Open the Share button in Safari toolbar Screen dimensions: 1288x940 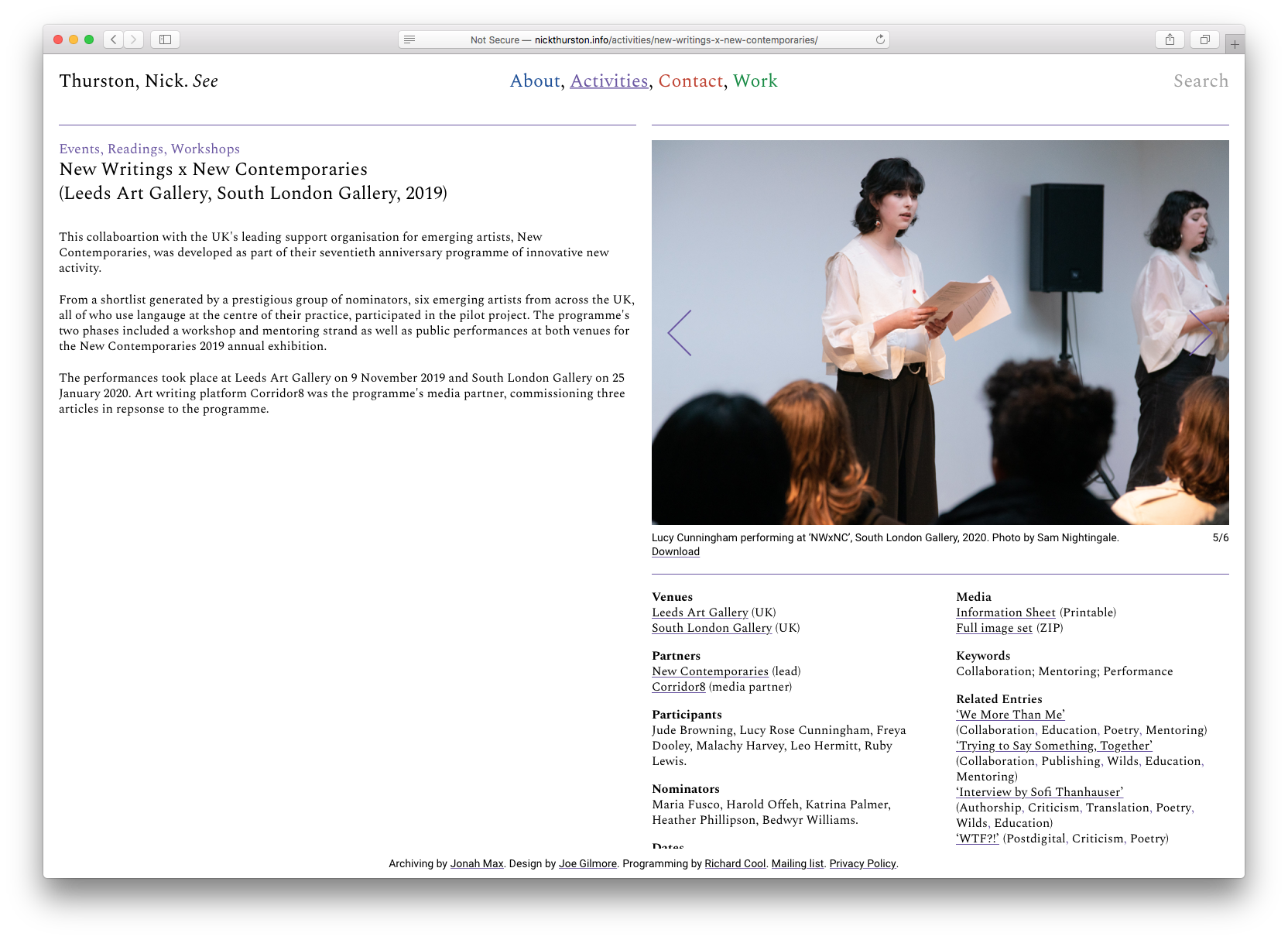(x=1170, y=39)
